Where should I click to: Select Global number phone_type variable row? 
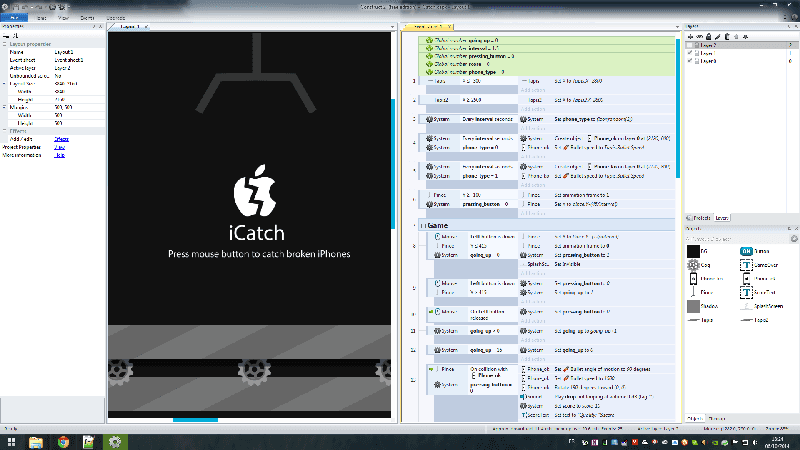click(x=546, y=72)
